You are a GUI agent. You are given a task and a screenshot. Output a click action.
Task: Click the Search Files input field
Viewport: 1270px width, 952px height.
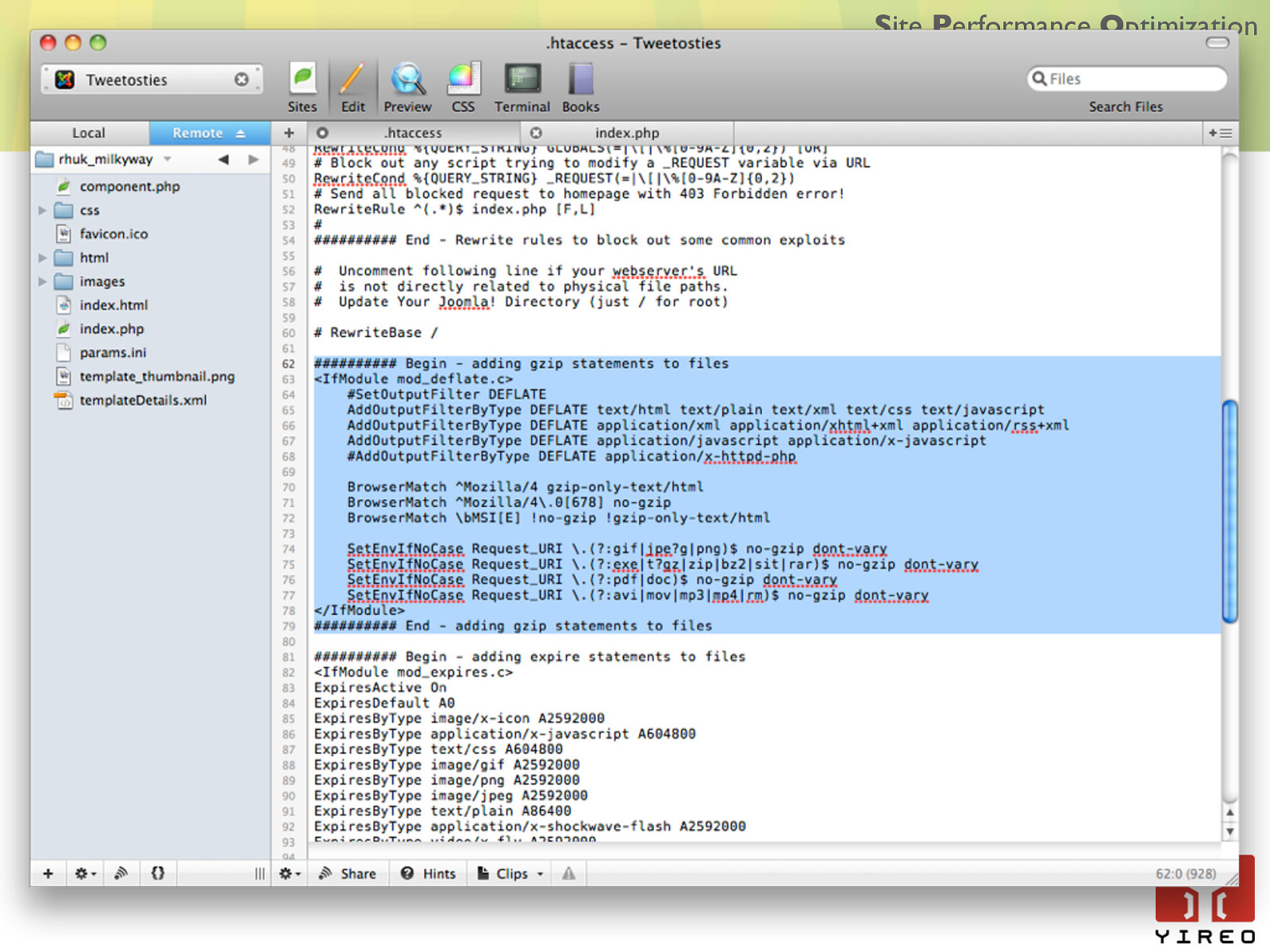(x=1127, y=79)
